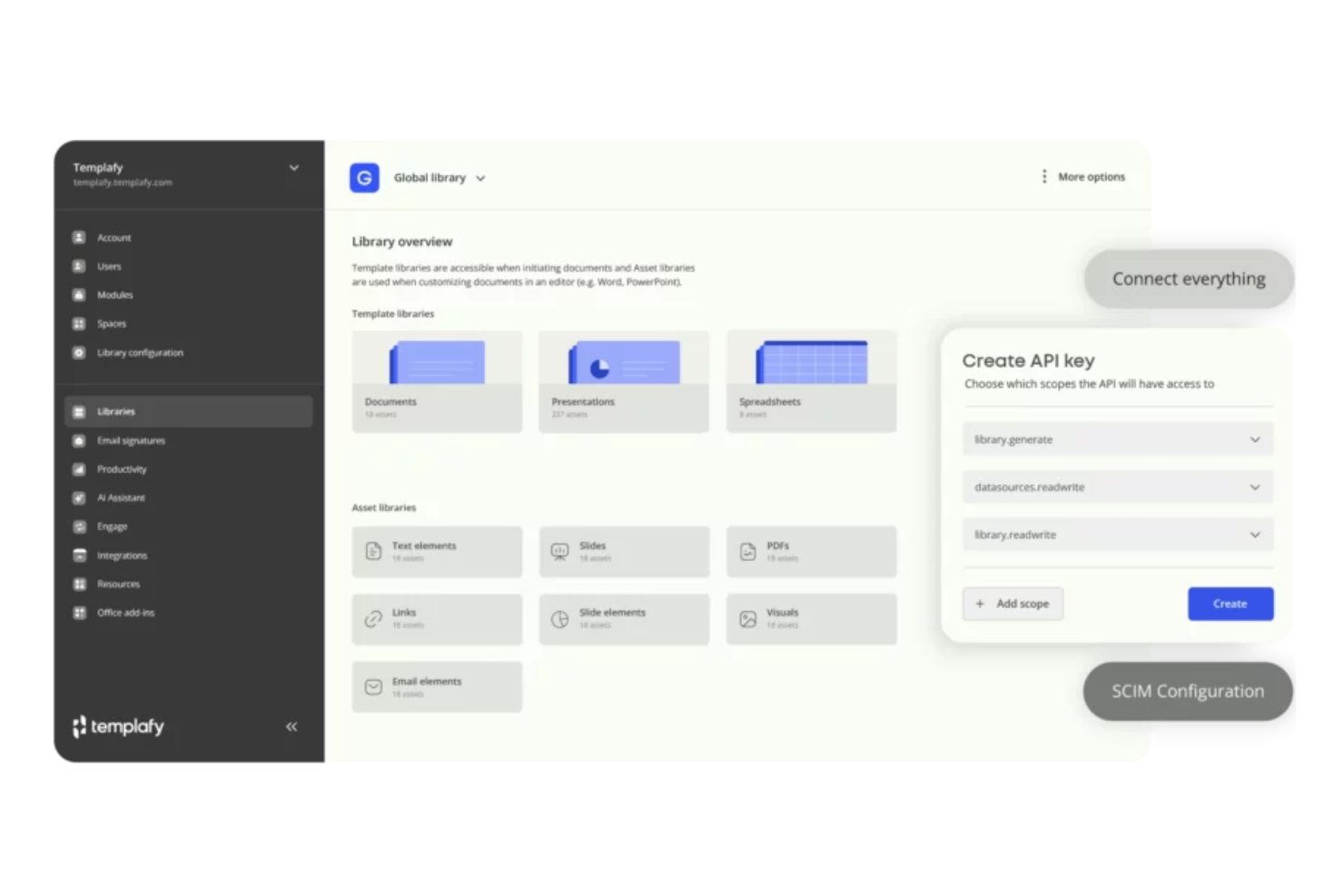The width and height of the screenshot is (1344, 896).
Task: Collapse the sidebar with the double-chevron icon
Action: point(292,726)
